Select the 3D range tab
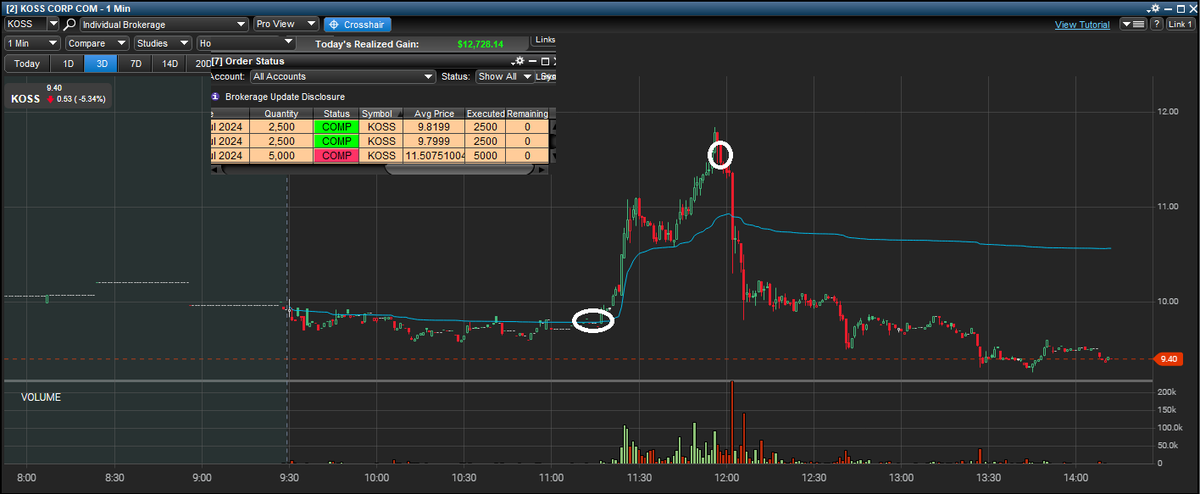 pos(102,64)
